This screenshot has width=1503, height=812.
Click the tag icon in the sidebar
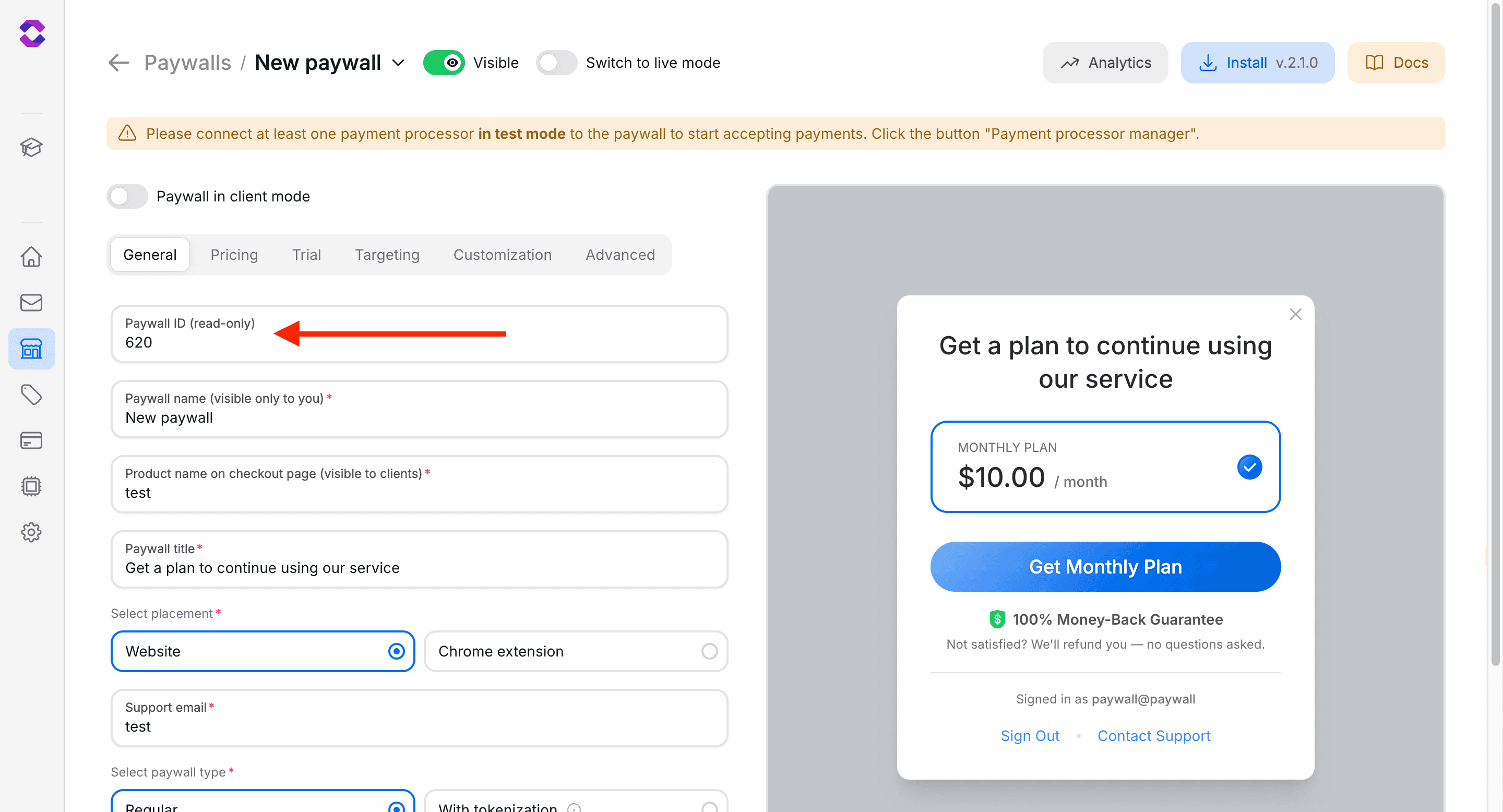point(31,395)
